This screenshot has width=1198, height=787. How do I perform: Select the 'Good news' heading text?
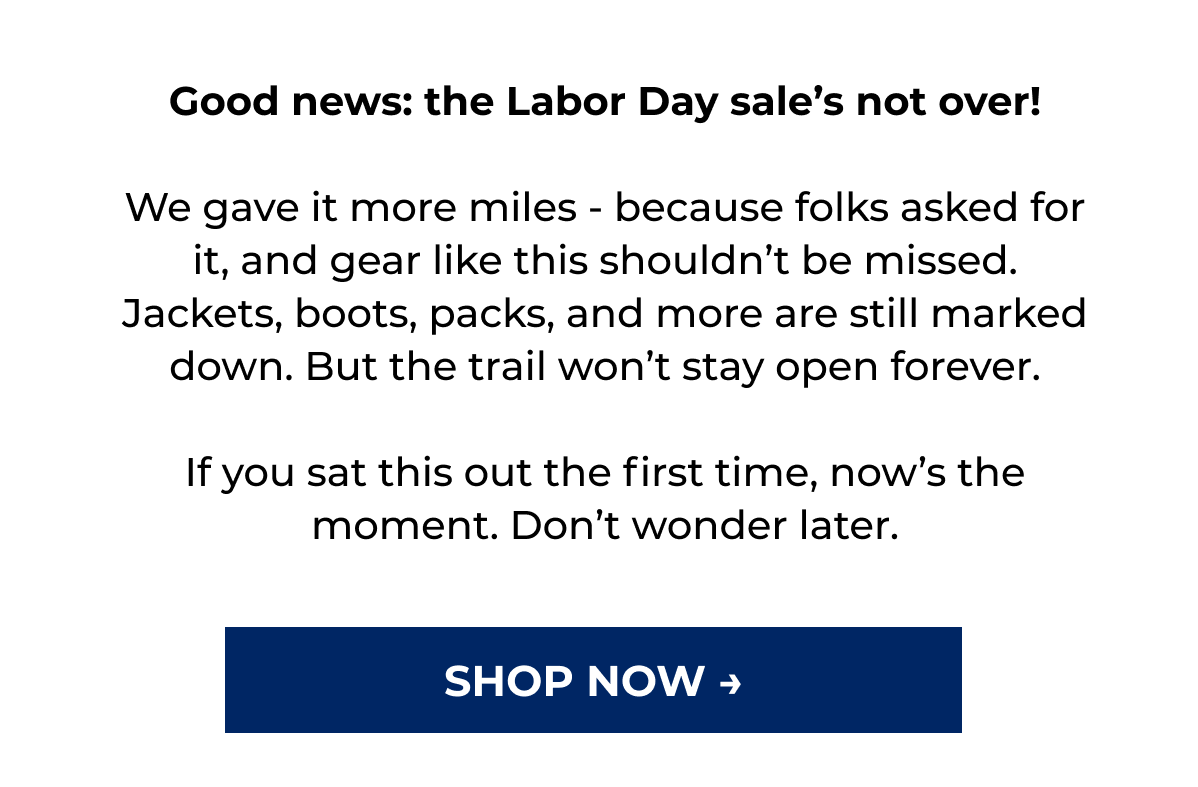pos(607,101)
